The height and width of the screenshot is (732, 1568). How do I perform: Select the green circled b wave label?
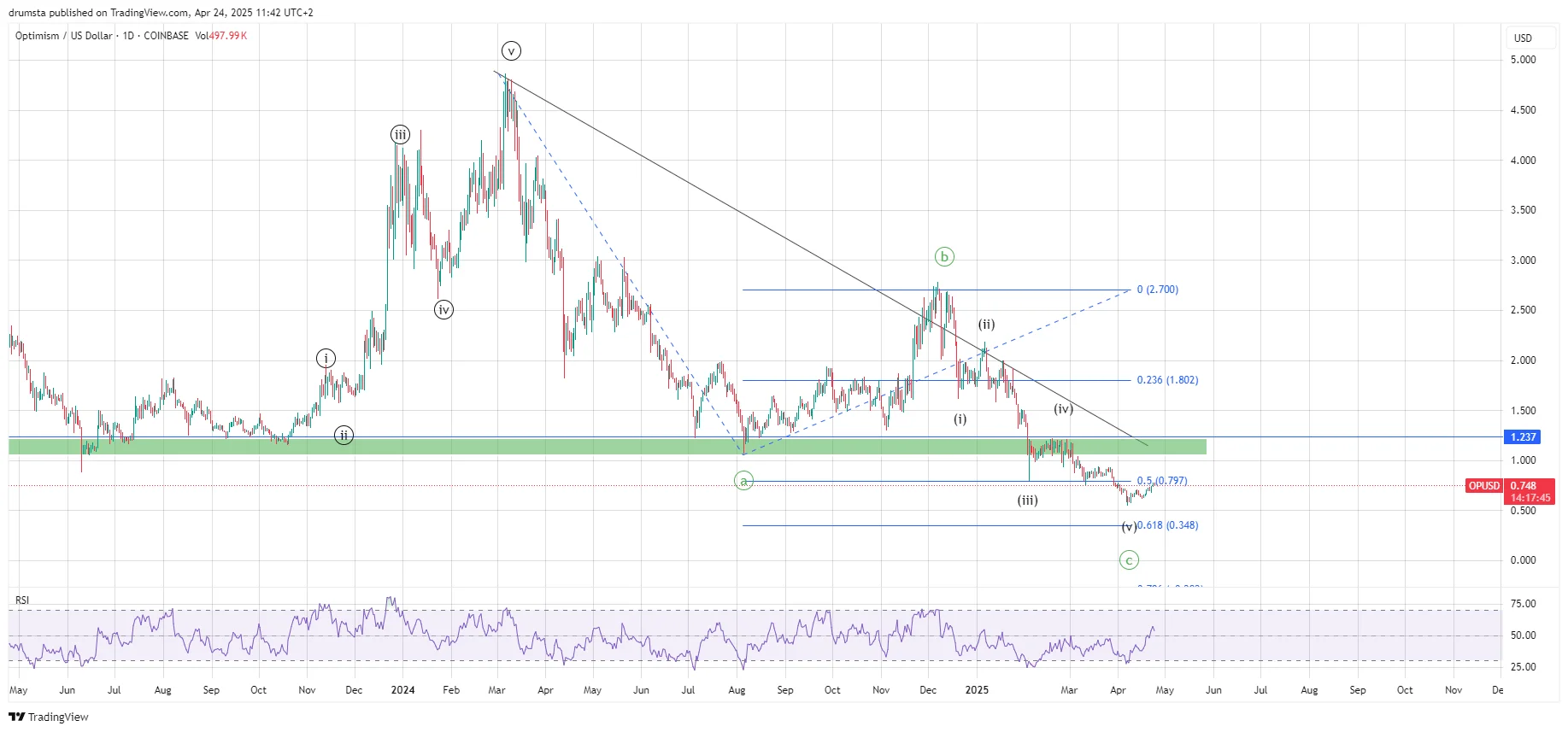944,256
